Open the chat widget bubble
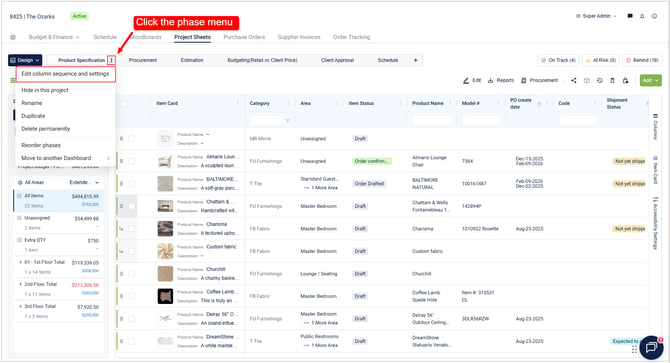670x363 pixels. 651,347
